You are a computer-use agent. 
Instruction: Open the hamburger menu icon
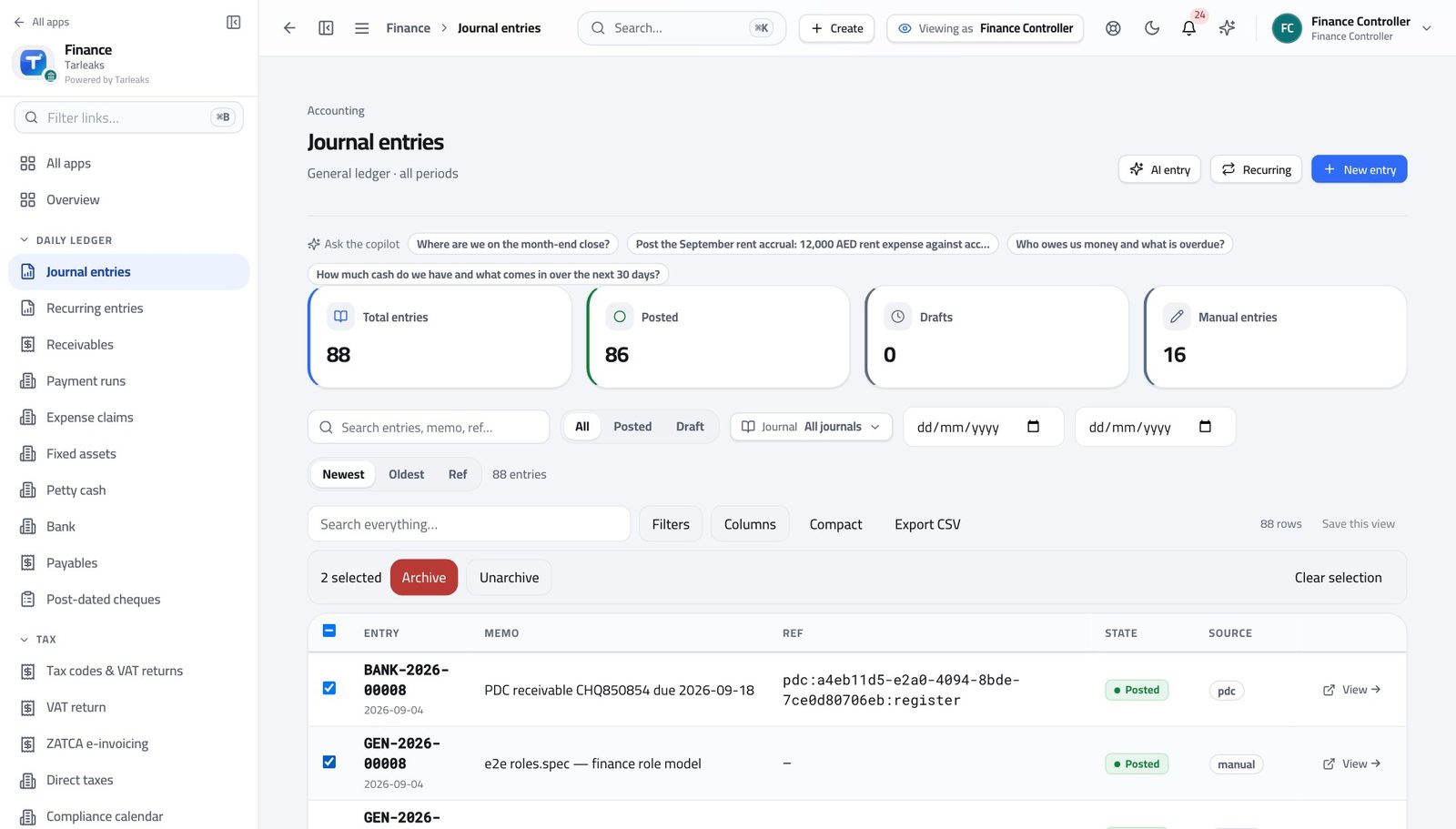tap(361, 28)
